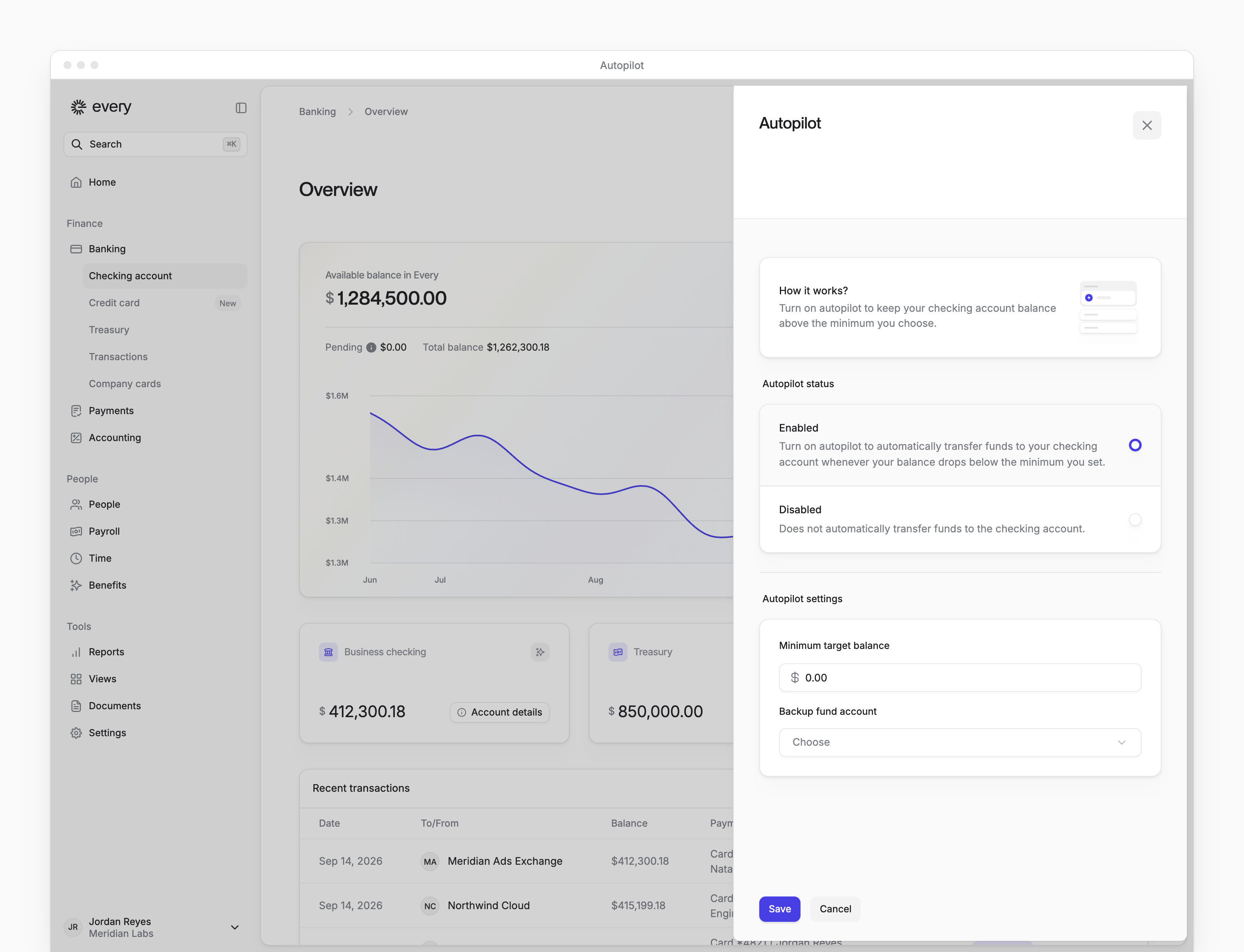Click the Reports bar chart icon

pos(76,652)
